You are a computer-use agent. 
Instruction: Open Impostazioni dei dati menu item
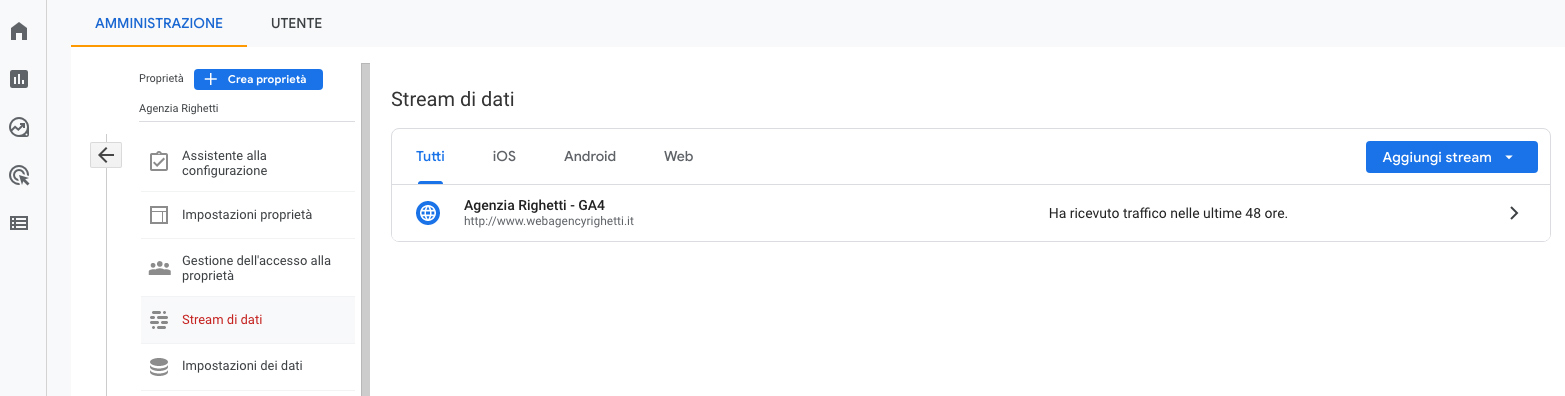click(x=248, y=366)
